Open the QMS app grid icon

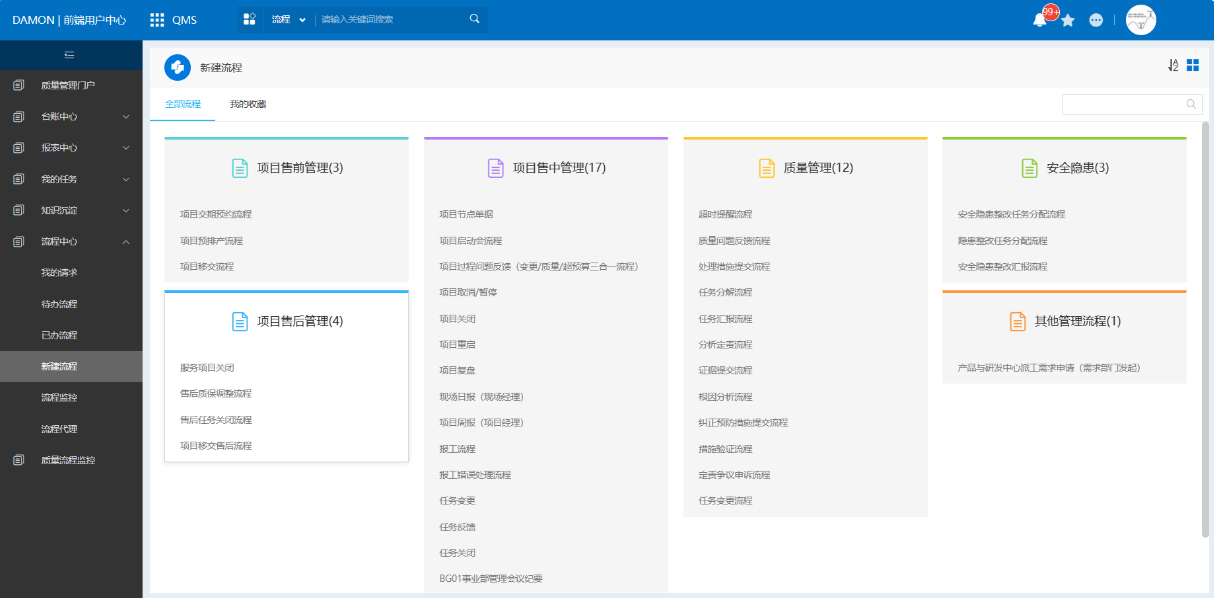(157, 20)
